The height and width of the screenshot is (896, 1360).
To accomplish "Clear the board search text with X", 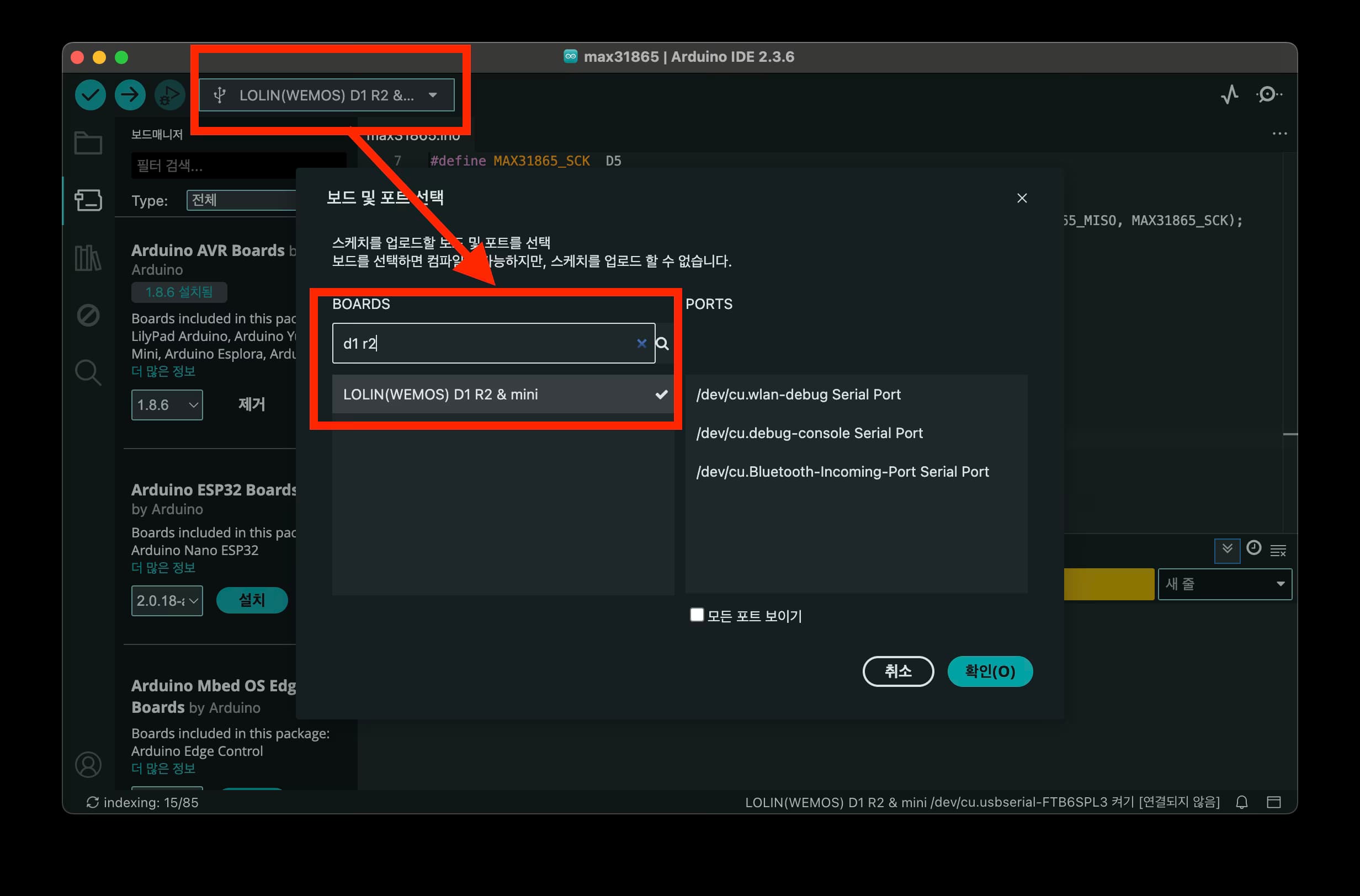I will point(641,343).
